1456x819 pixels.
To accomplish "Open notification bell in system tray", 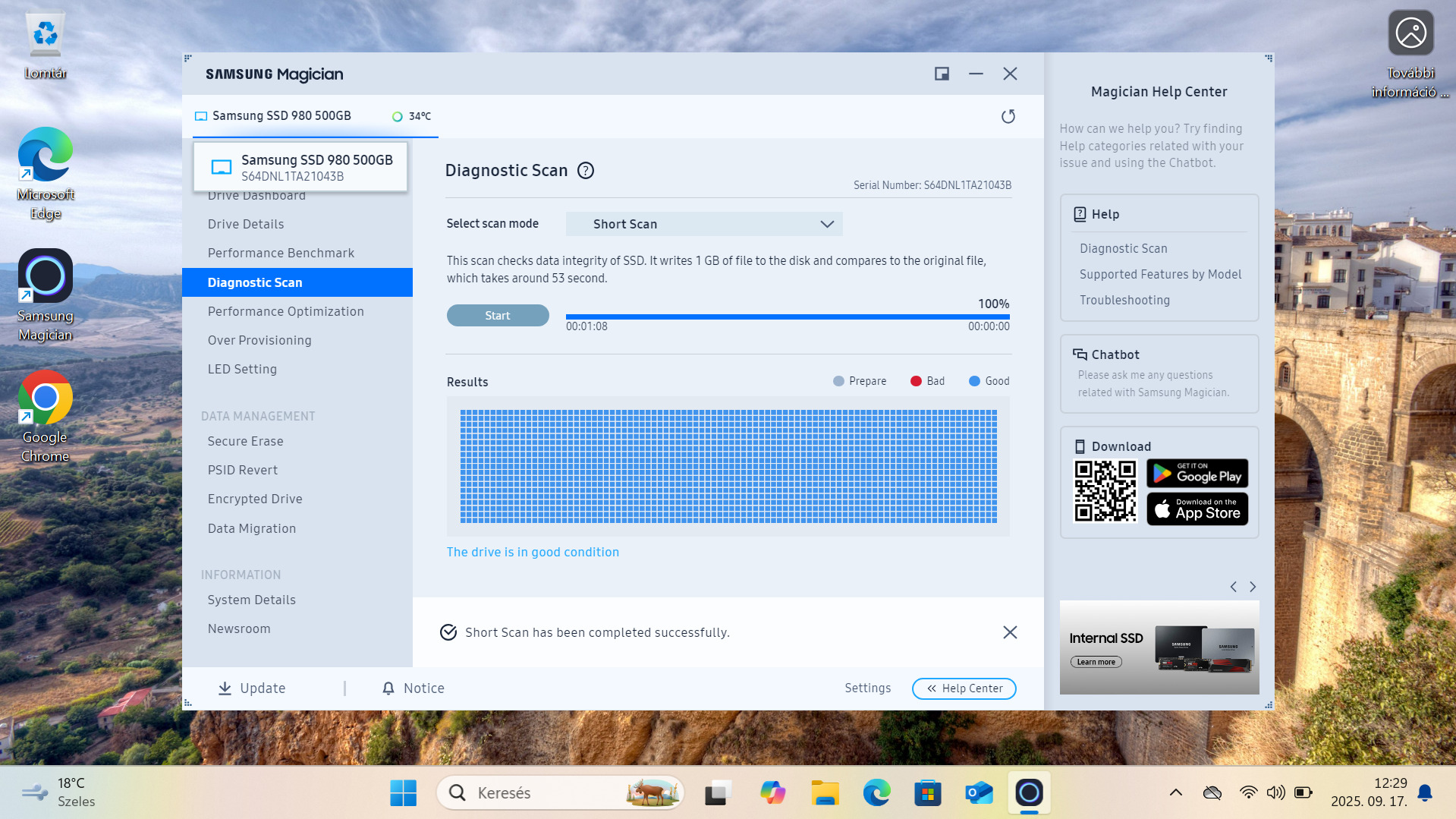I will tap(1425, 792).
